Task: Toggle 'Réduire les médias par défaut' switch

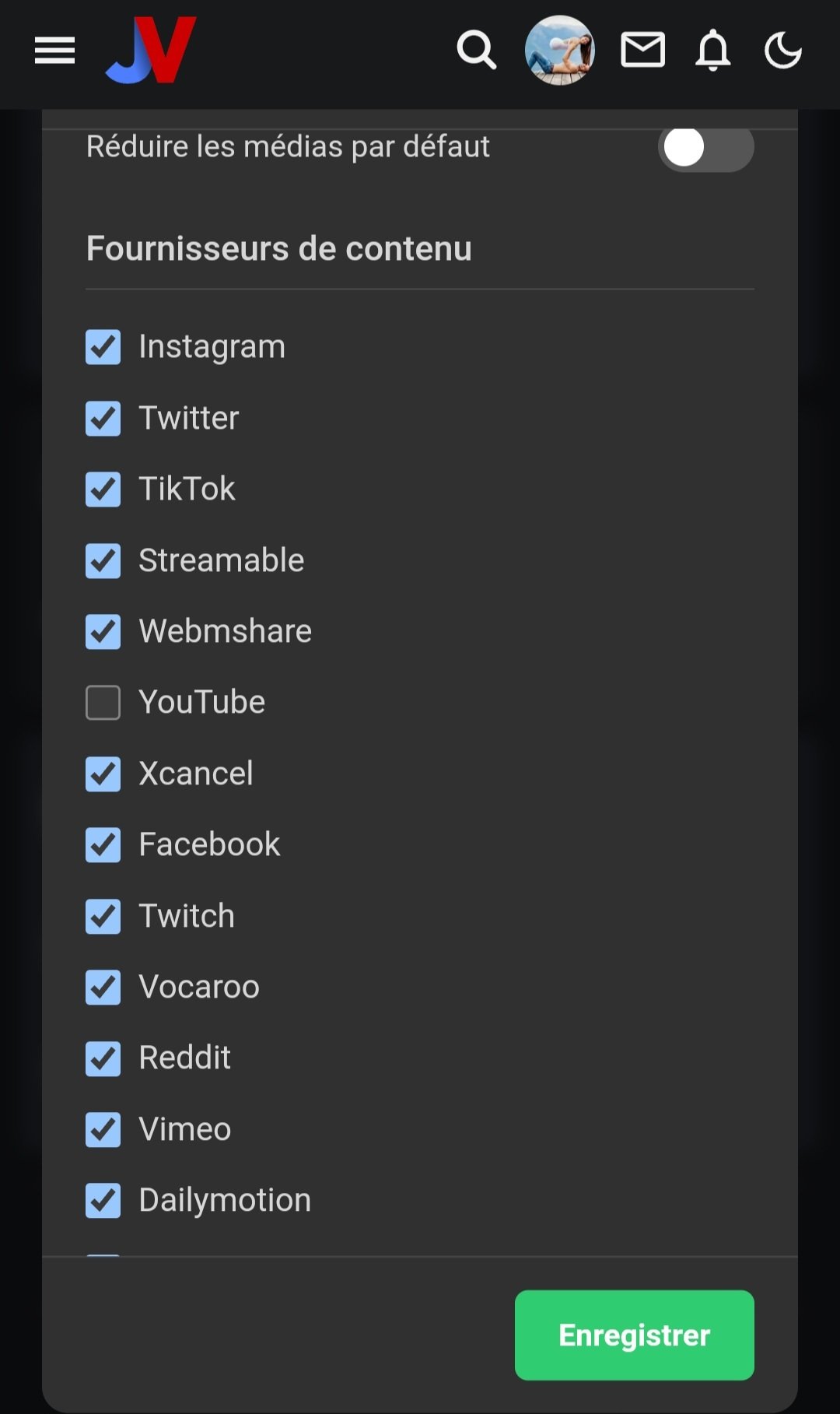Action: [x=705, y=148]
